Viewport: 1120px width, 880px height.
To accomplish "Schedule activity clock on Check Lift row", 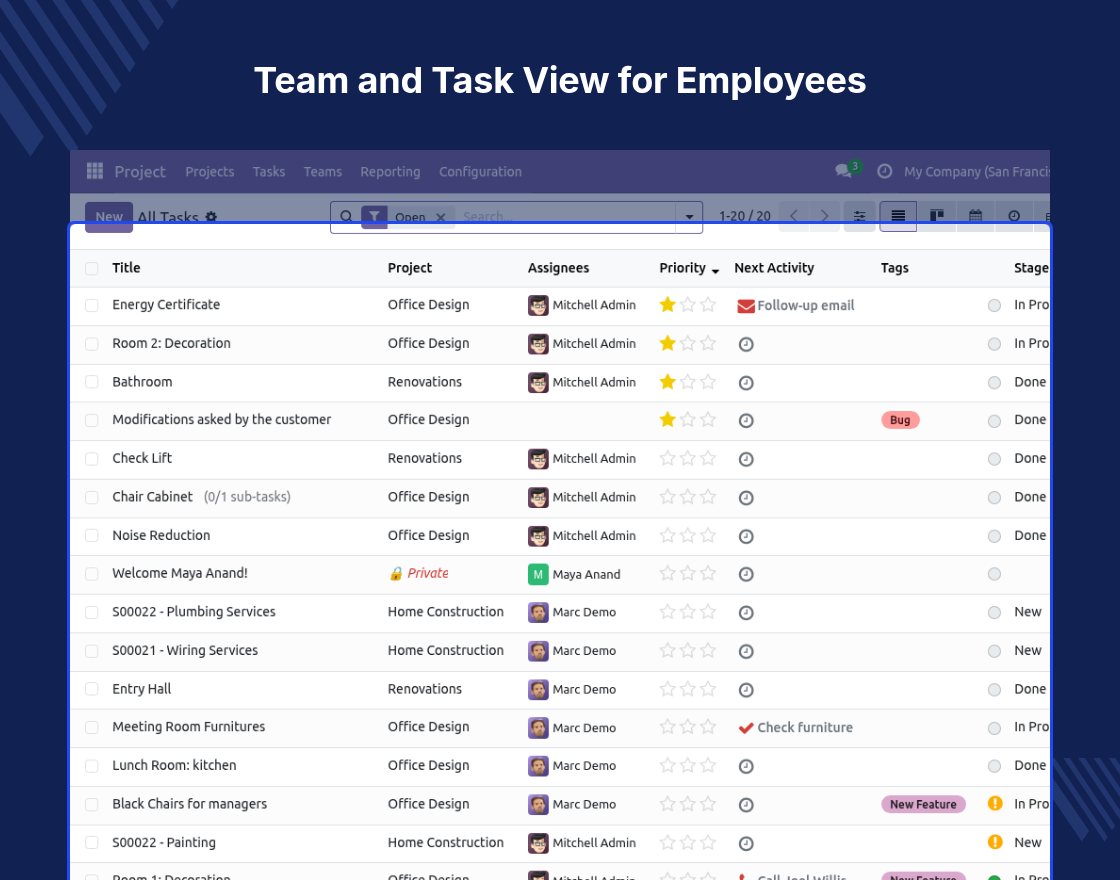I will click(x=746, y=459).
